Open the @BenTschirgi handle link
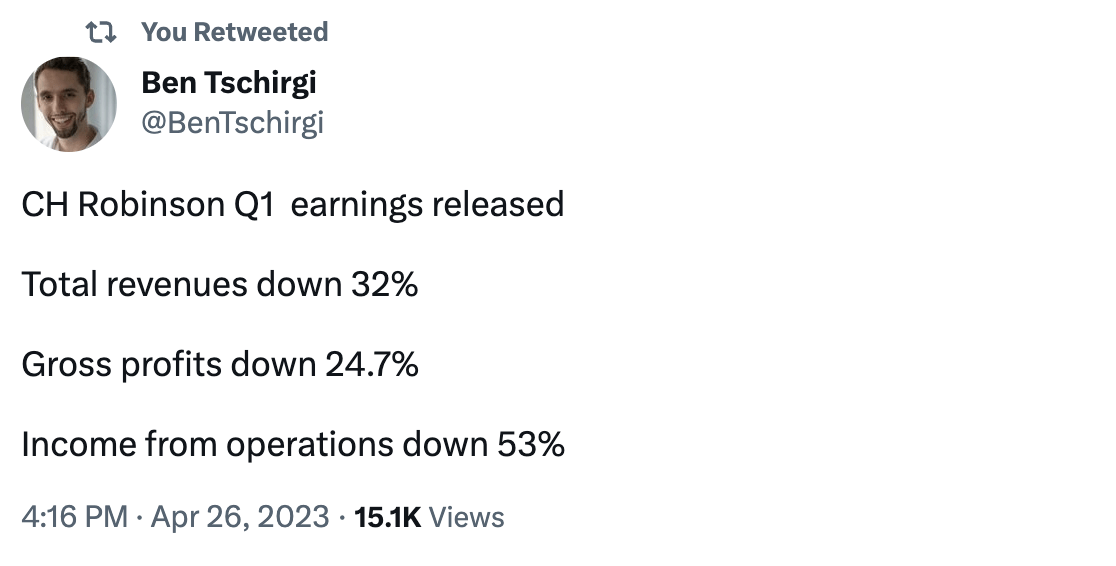1116x566 pixels. click(x=232, y=122)
